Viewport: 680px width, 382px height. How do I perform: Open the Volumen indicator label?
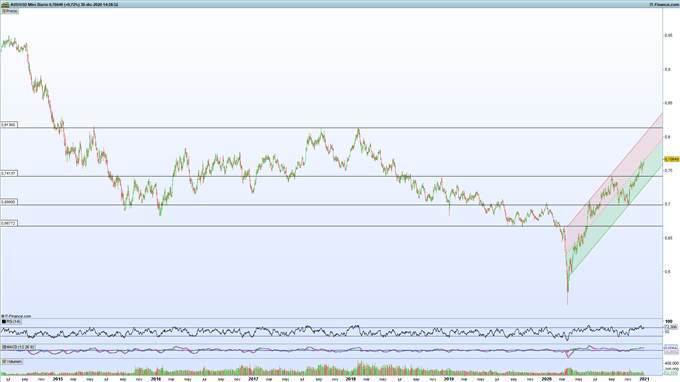12,361
